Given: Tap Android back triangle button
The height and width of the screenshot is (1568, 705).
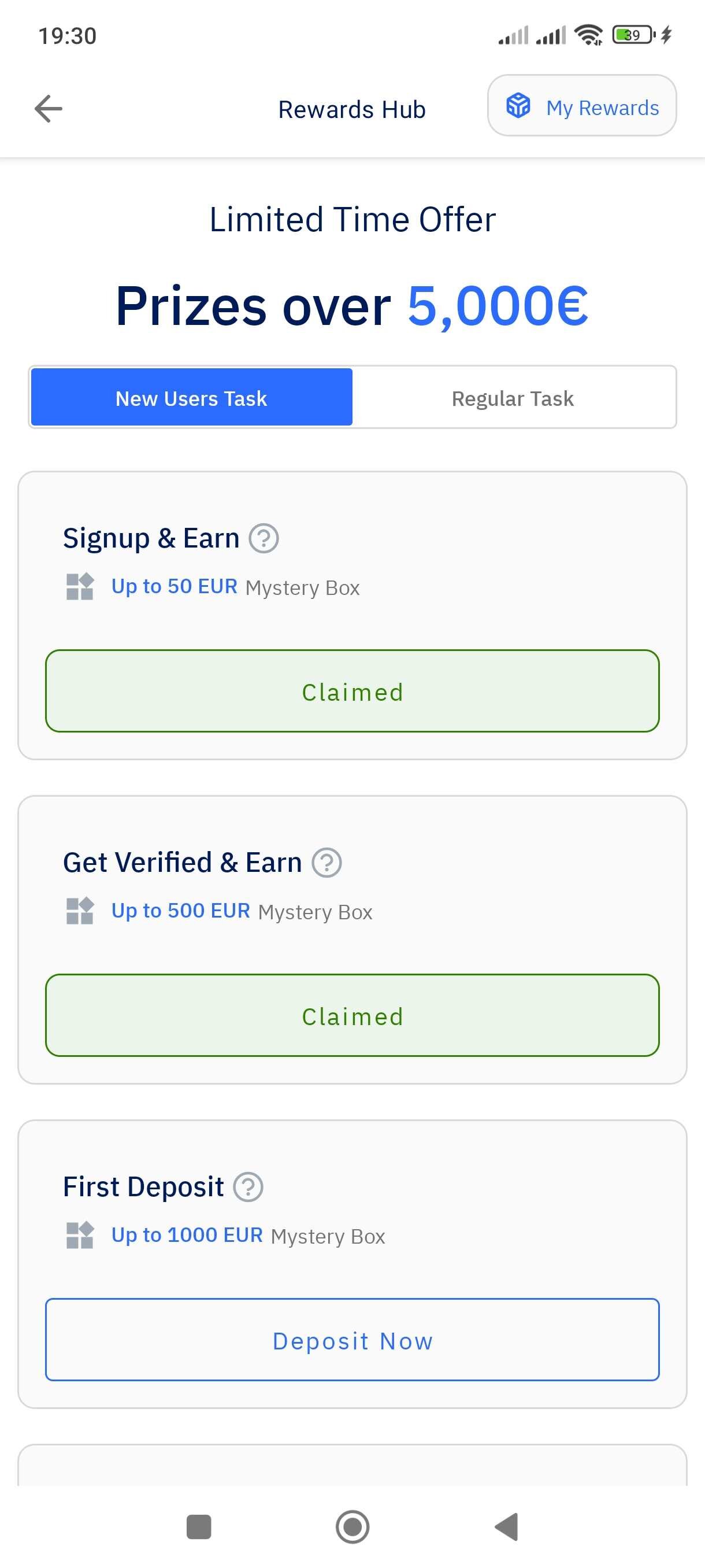Looking at the screenshot, I should tap(506, 1526).
